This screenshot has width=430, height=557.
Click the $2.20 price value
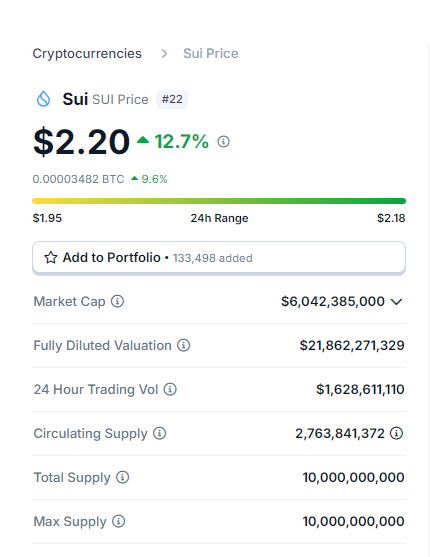click(81, 142)
